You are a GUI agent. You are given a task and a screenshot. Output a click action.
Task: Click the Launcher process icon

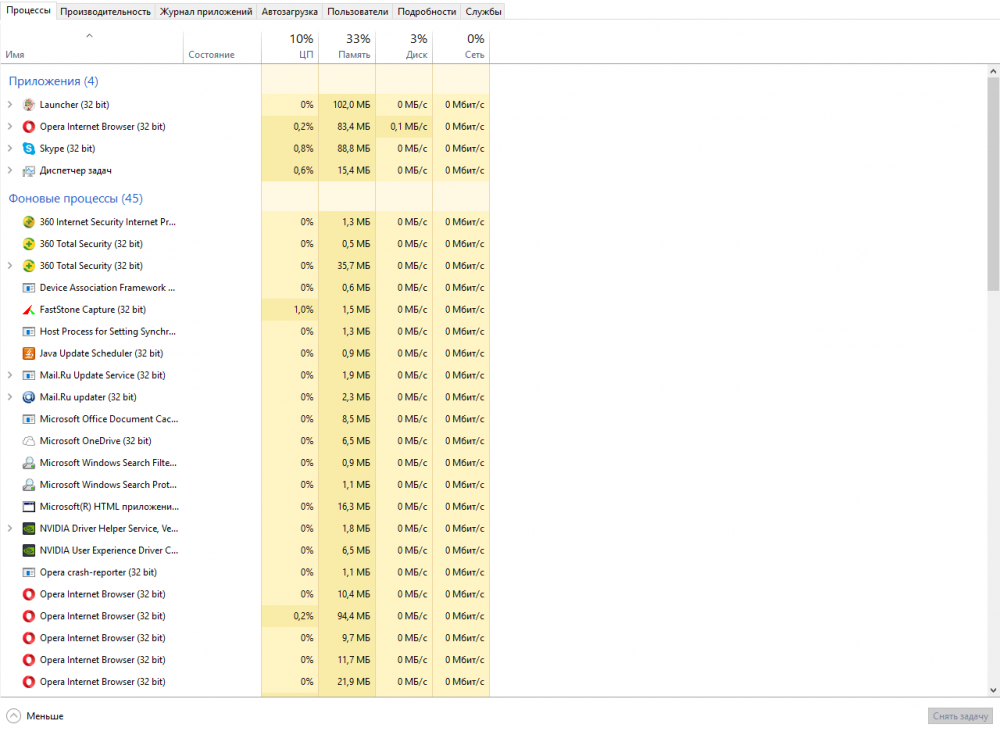[29, 105]
